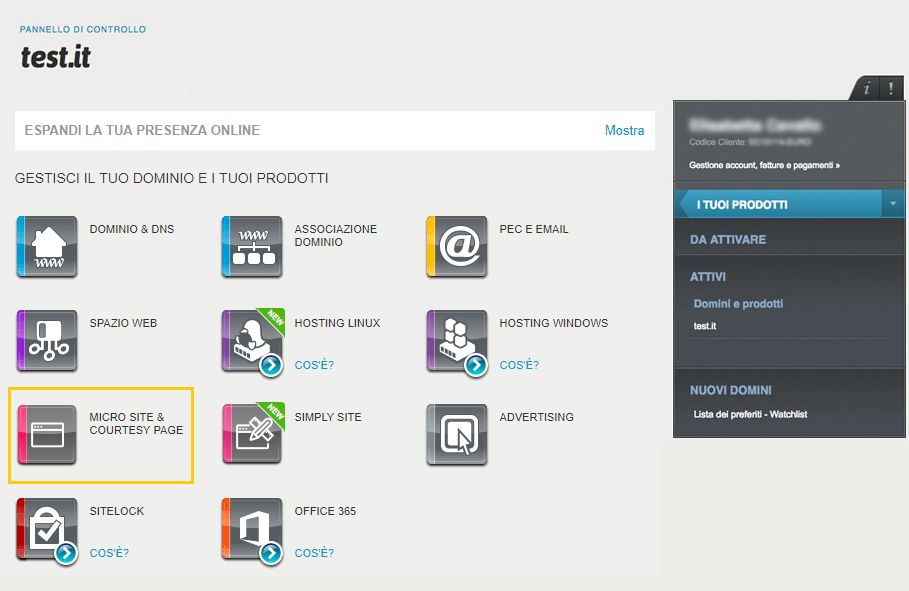Click the info 'i' tab icon
This screenshot has height=591, width=909.
(867, 88)
